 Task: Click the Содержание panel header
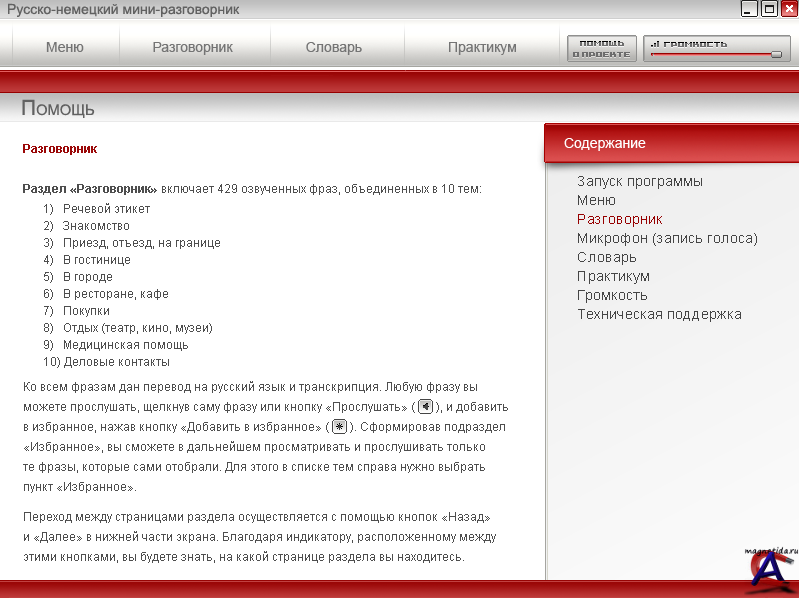(671, 143)
